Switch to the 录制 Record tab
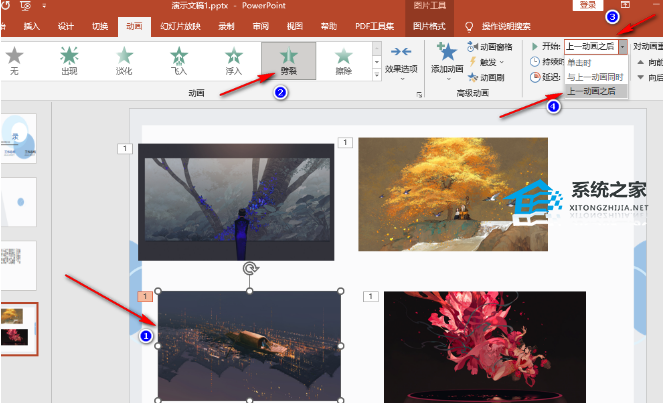 coord(227,26)
